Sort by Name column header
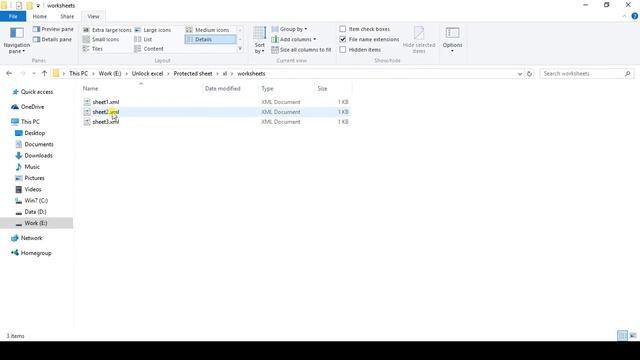This screenshot has height=360, width=640. [141, 89]
